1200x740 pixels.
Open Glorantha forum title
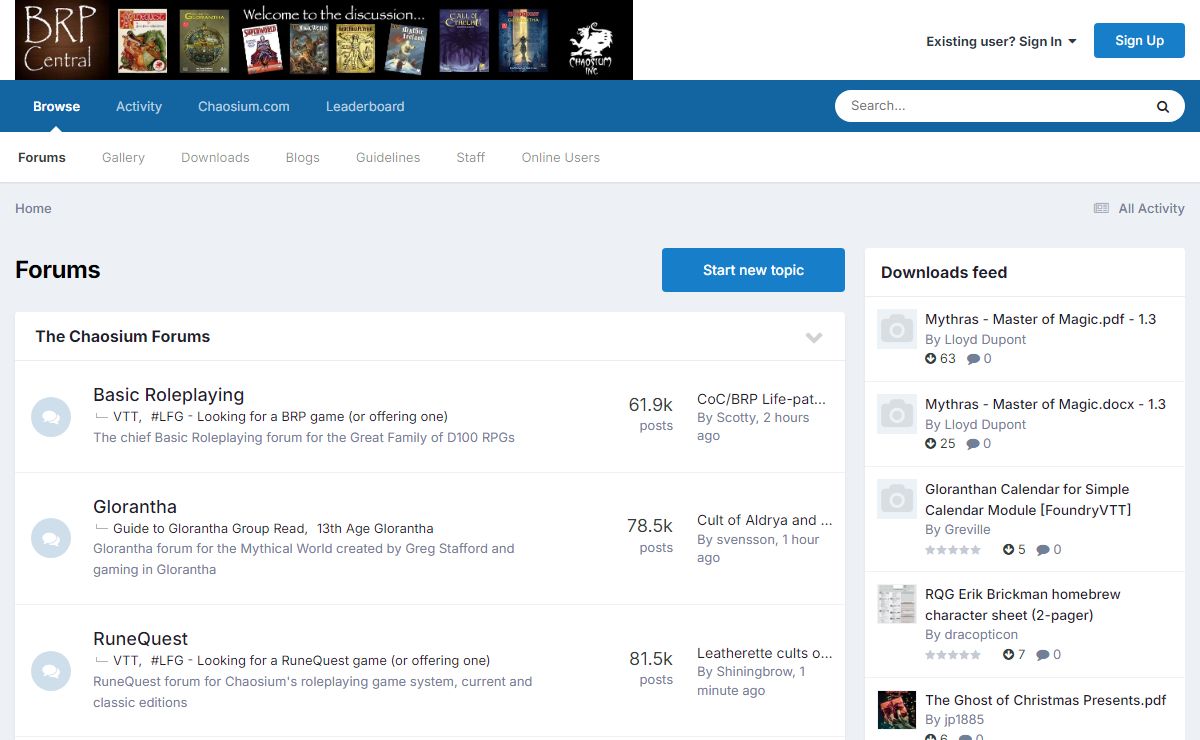[135, 507]
